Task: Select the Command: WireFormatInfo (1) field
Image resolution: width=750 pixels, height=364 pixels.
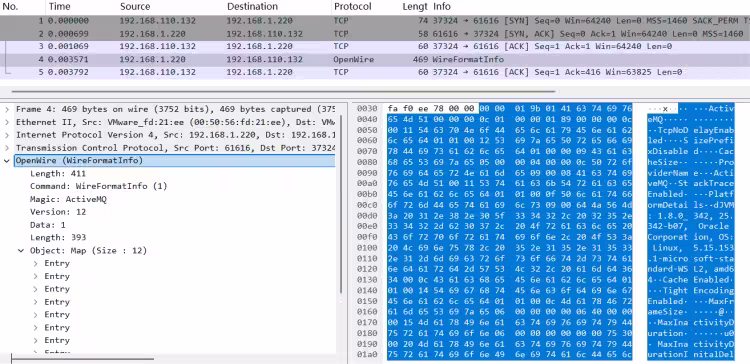Action: (x=99, y=186)
